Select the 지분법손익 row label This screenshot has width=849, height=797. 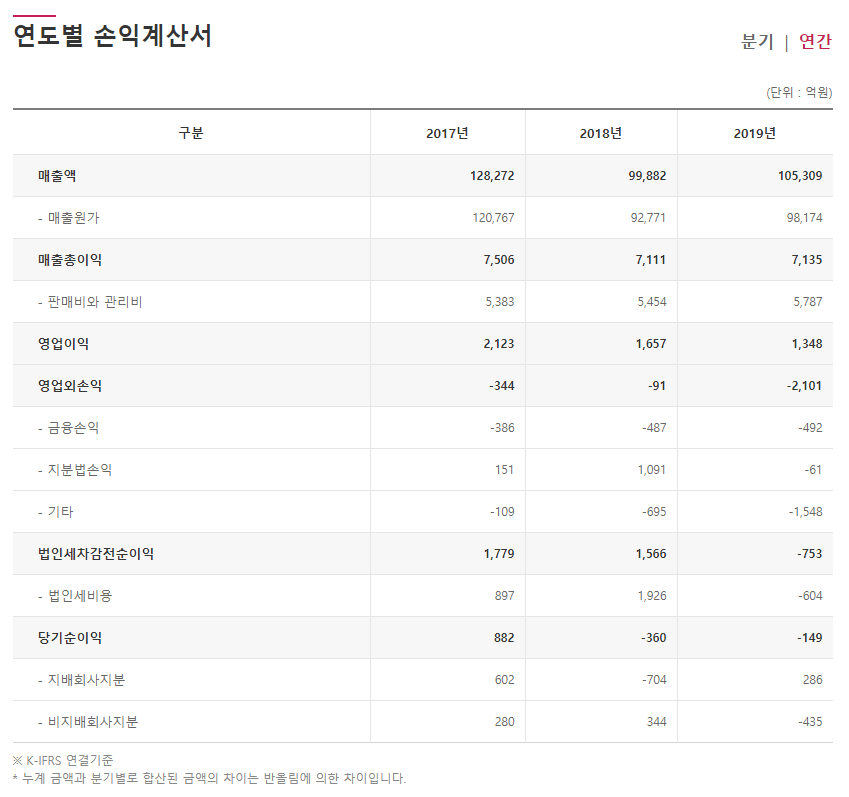click(75, 470)
